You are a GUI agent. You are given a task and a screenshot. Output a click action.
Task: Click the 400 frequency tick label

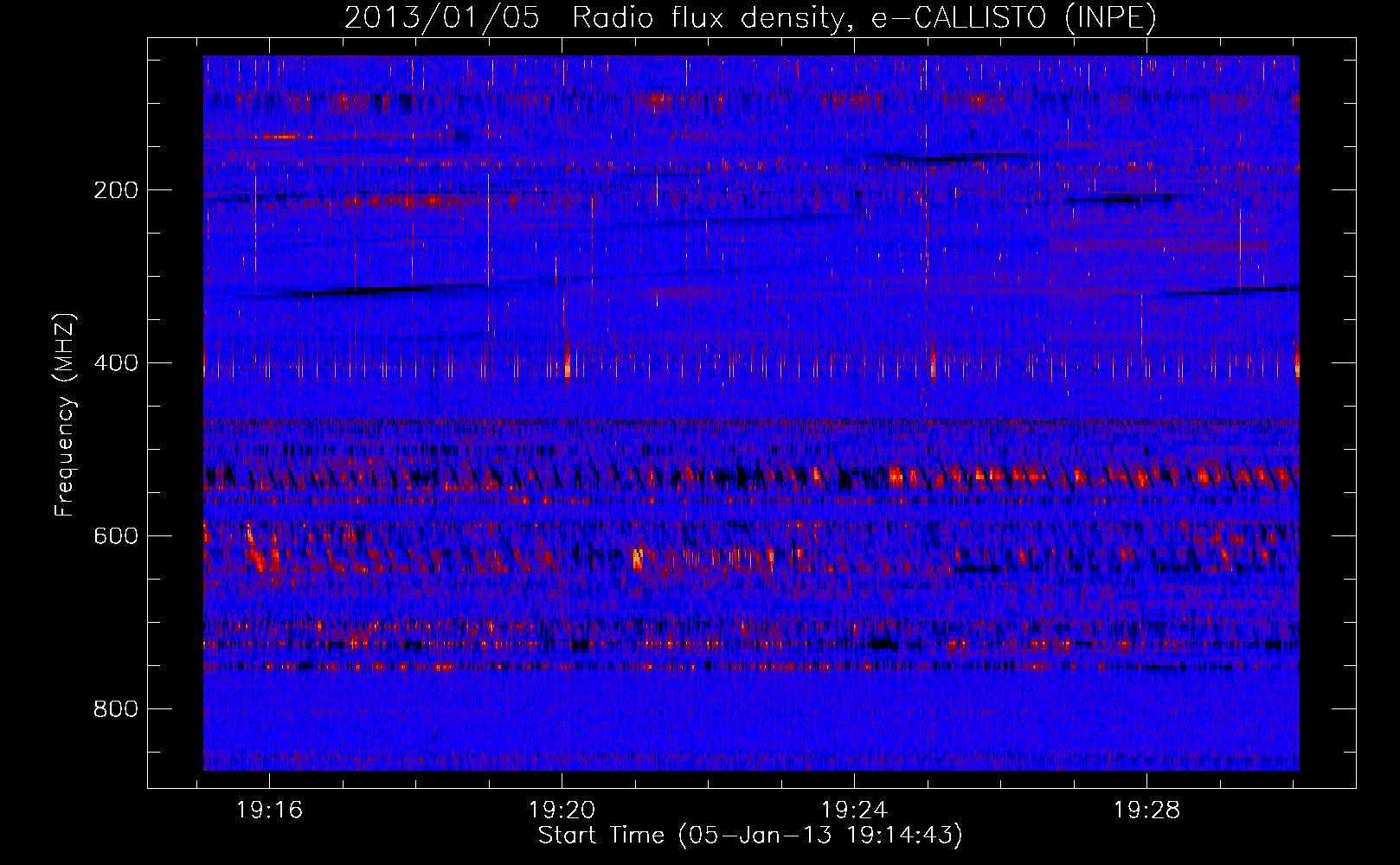(x=116, y=362)
